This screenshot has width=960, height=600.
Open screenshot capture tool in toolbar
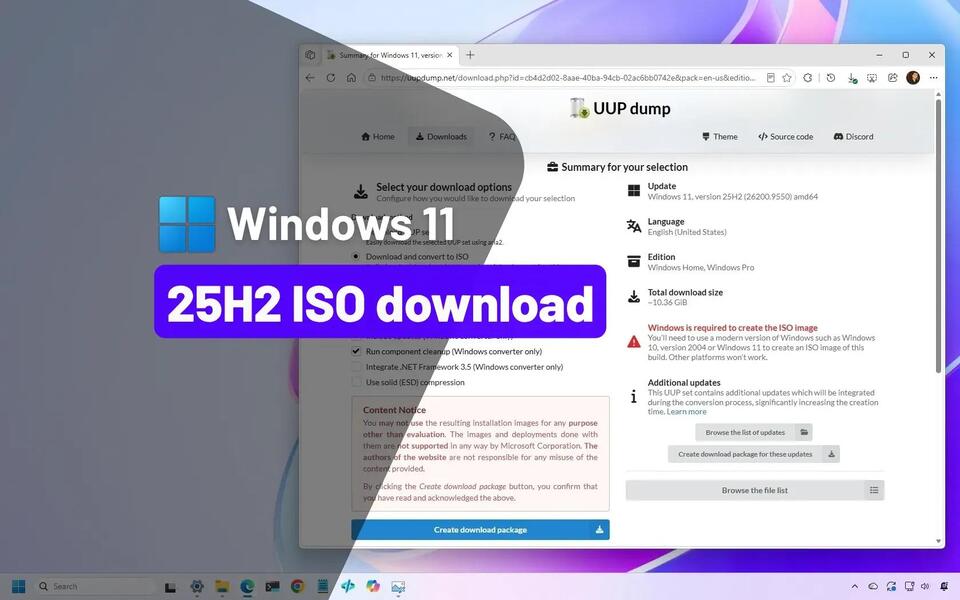click(872, 78)
